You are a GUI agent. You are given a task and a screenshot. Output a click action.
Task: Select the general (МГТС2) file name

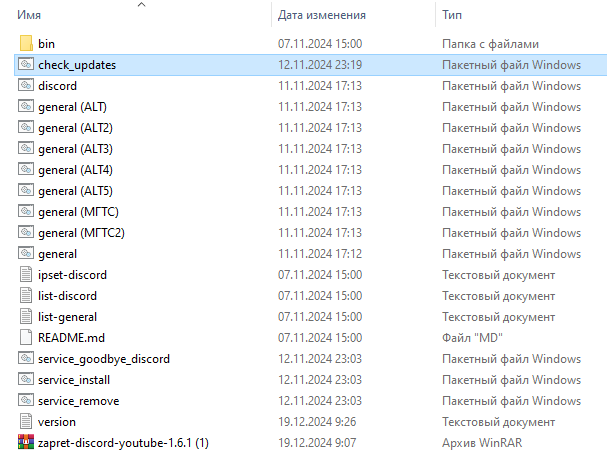click(x=81, y=233)
